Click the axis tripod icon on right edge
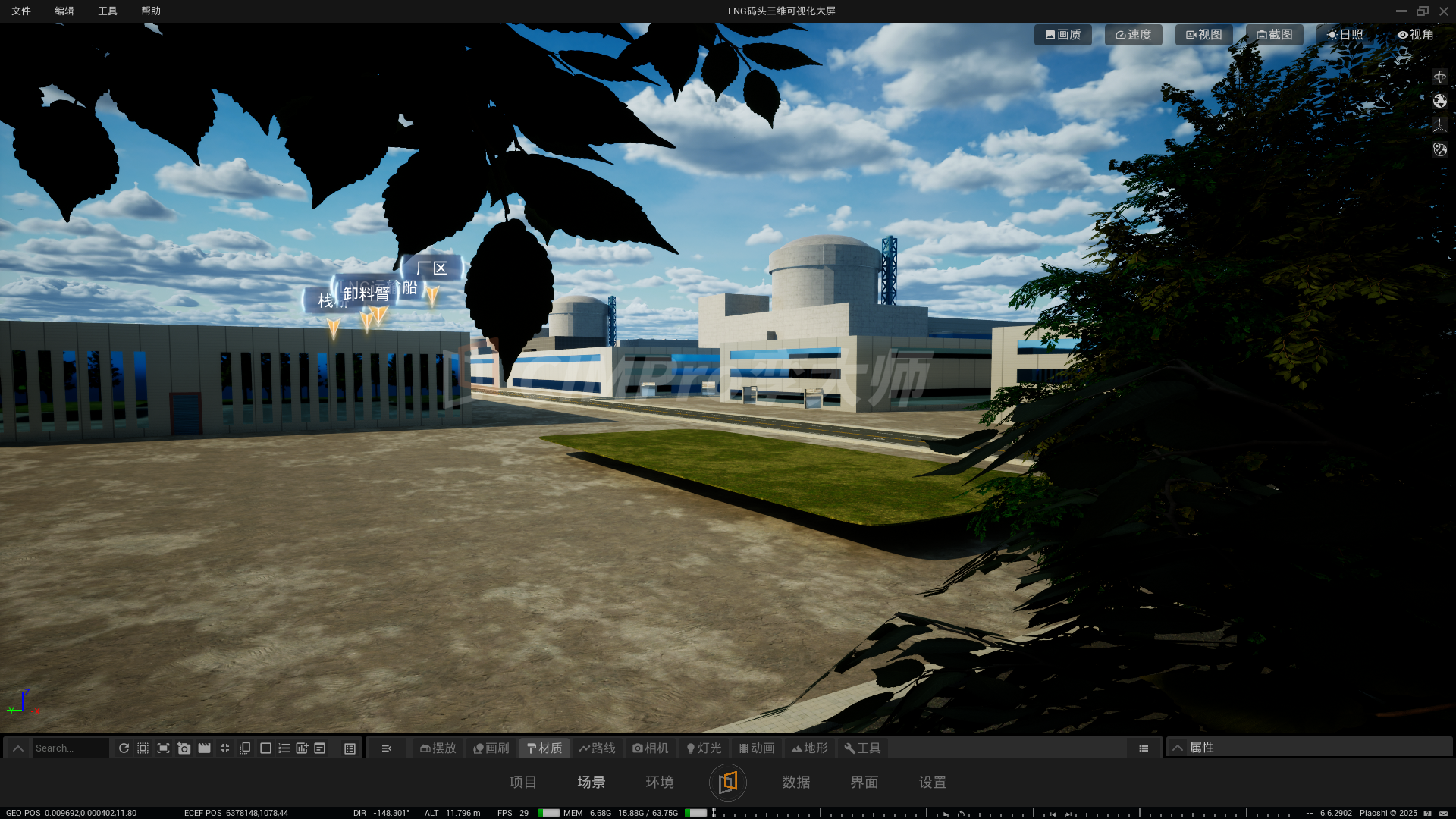Screen dimensions: 1456x819 (x=1439, y=125)
